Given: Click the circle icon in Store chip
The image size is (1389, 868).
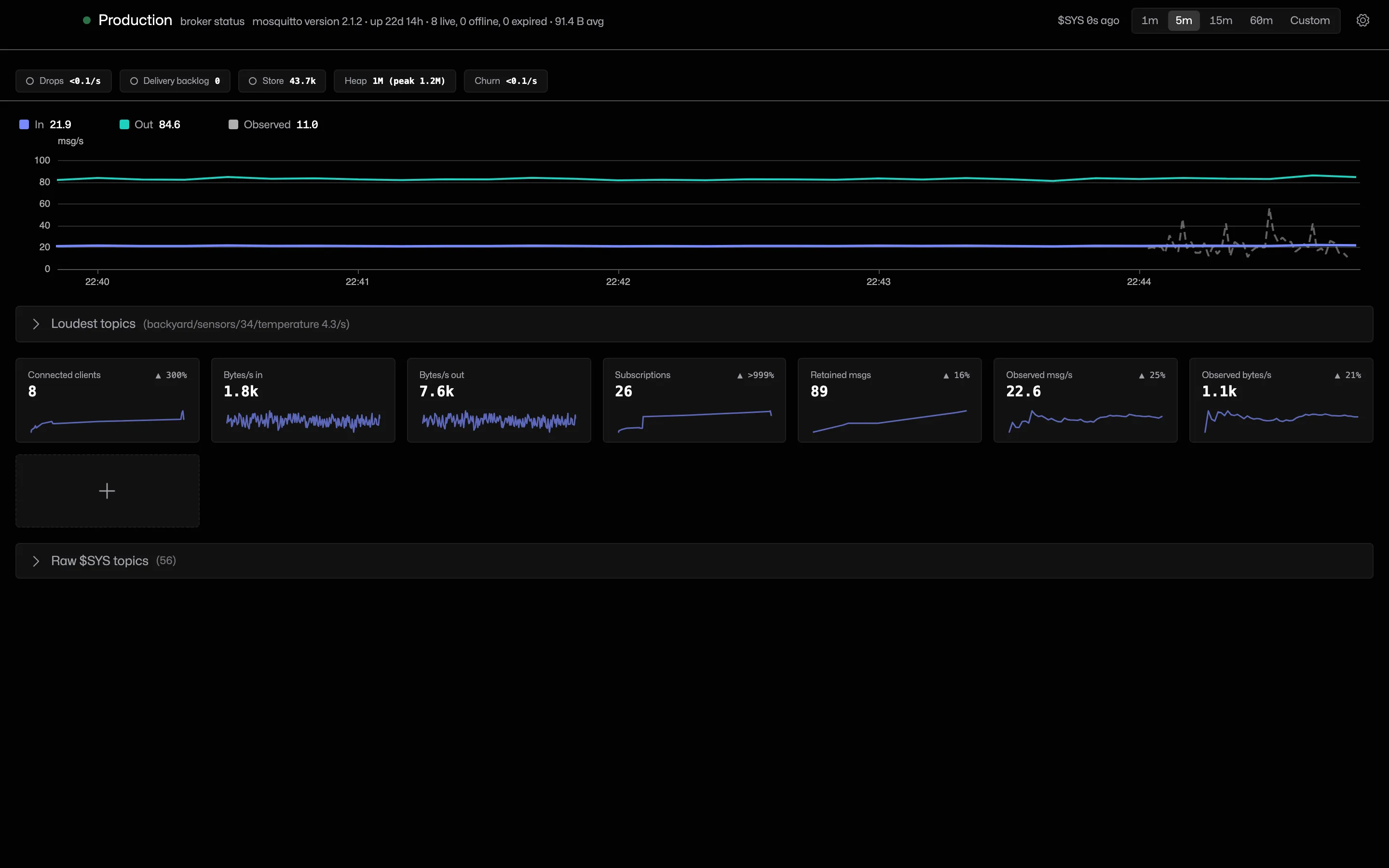Looking at the screenshot, I should point(253,81).
